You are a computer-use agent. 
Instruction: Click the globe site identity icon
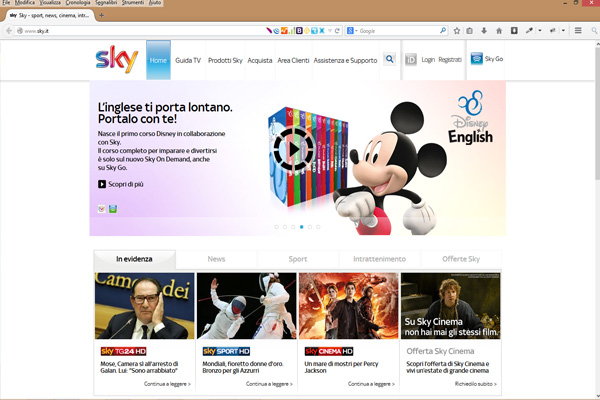click(x=20, y=31)
